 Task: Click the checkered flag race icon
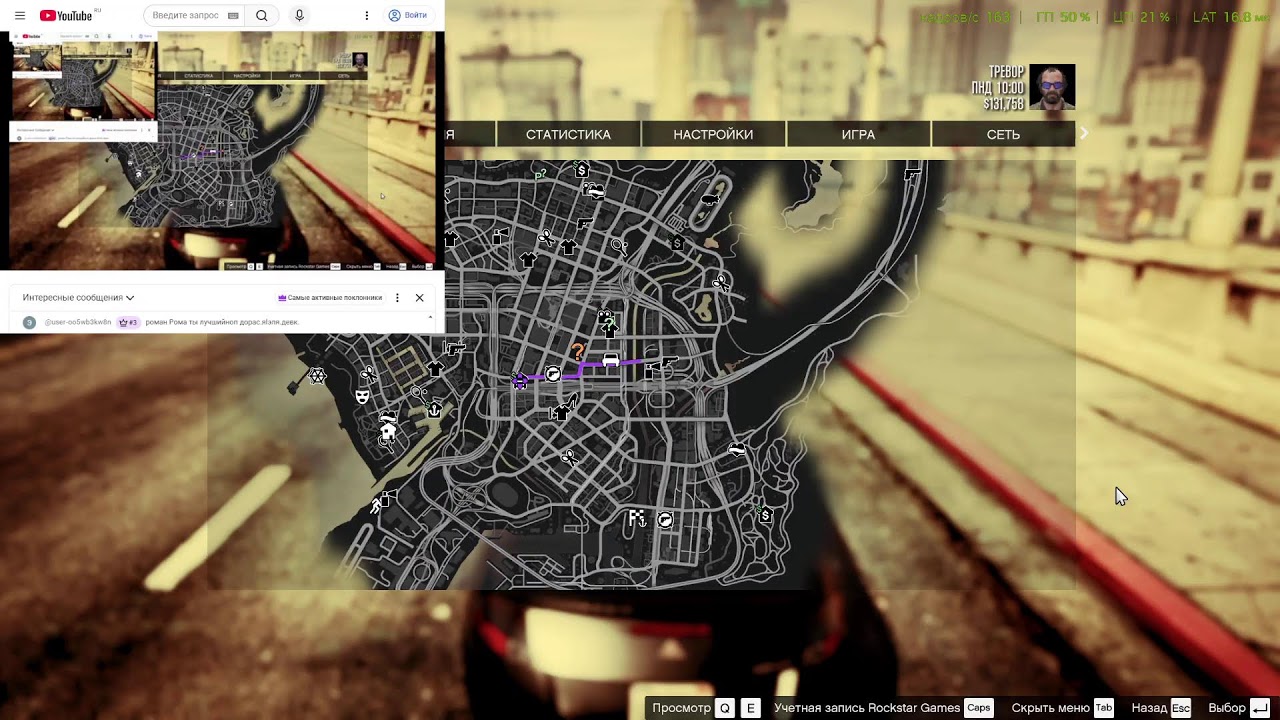pos(637,517)
